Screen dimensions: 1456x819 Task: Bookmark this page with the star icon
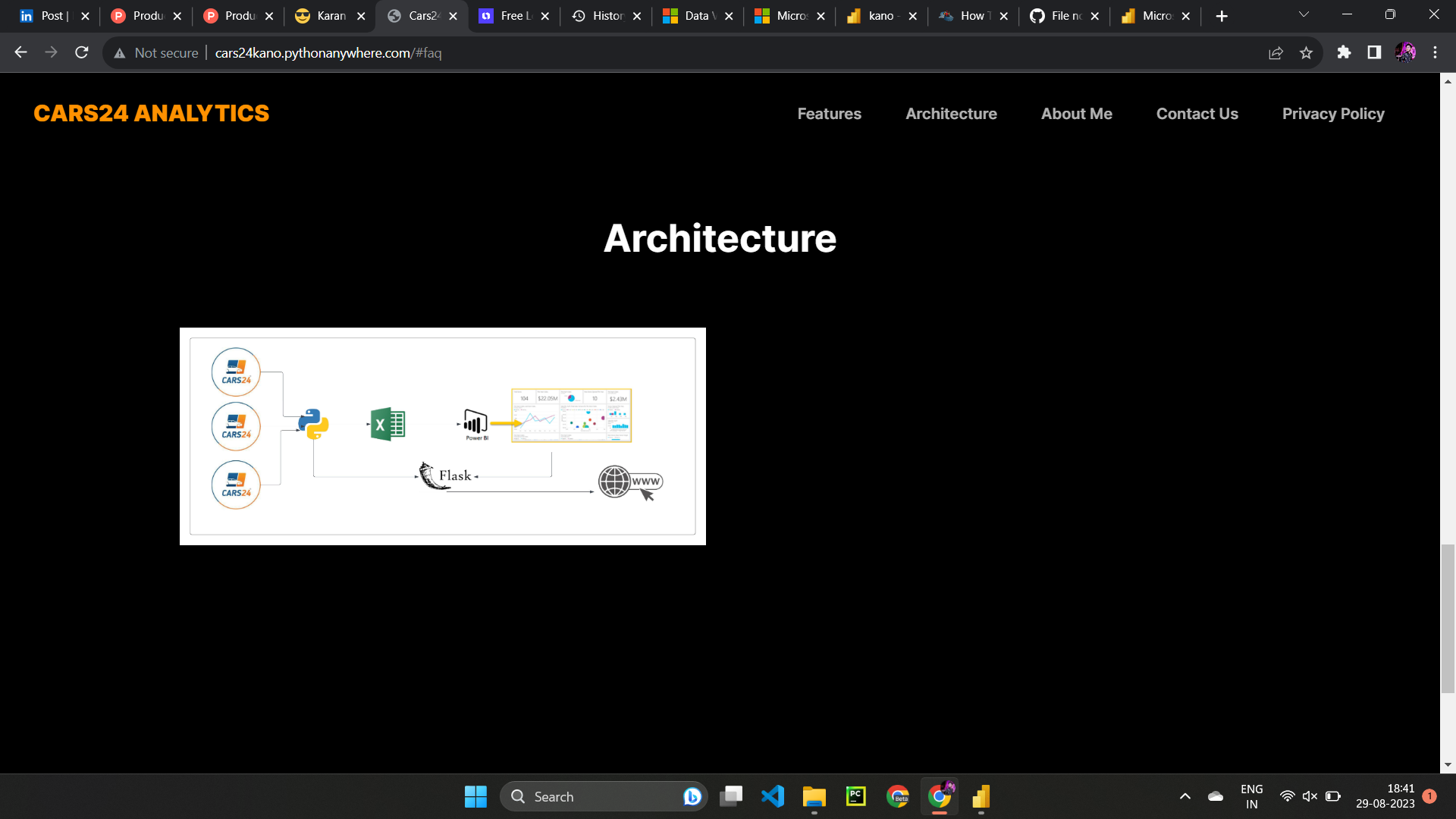tap(1306, 52)
